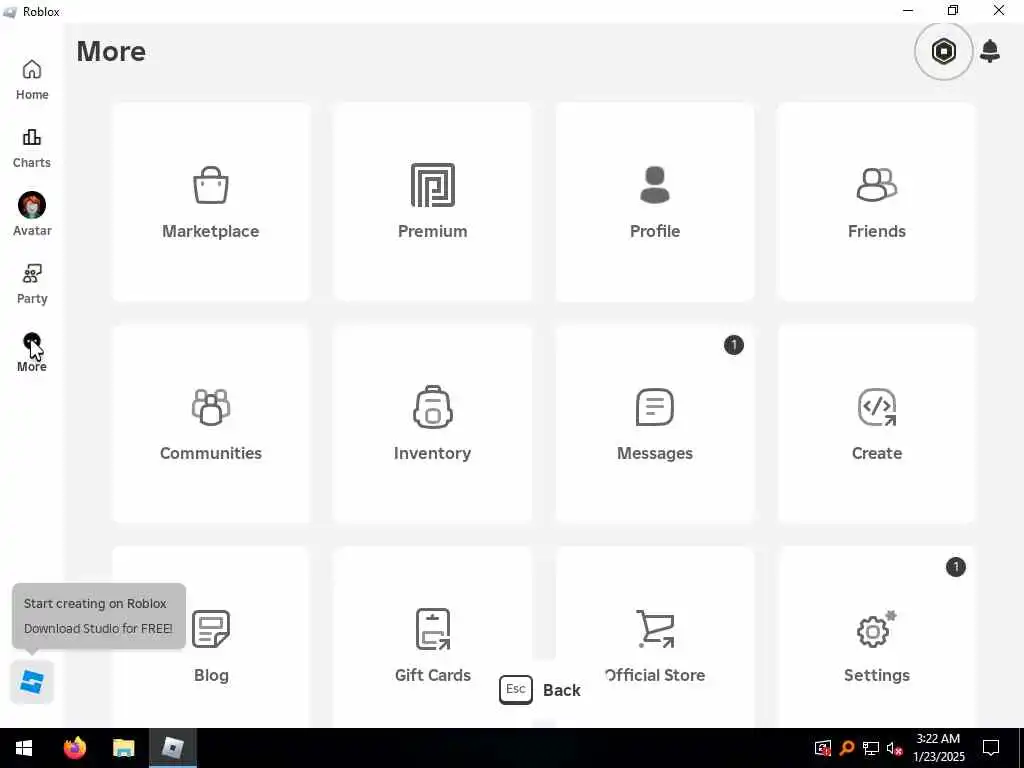Open the Windows Start menu
Viewport: 1024px width, 768px height.
tap(24, 748)
